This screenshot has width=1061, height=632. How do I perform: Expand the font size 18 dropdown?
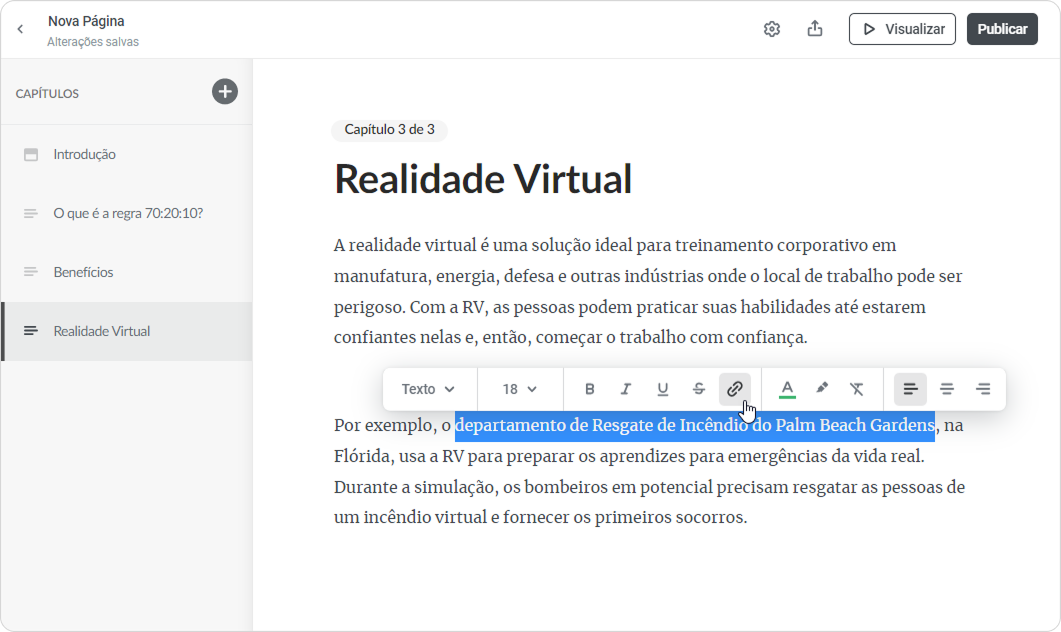(519, 389)
